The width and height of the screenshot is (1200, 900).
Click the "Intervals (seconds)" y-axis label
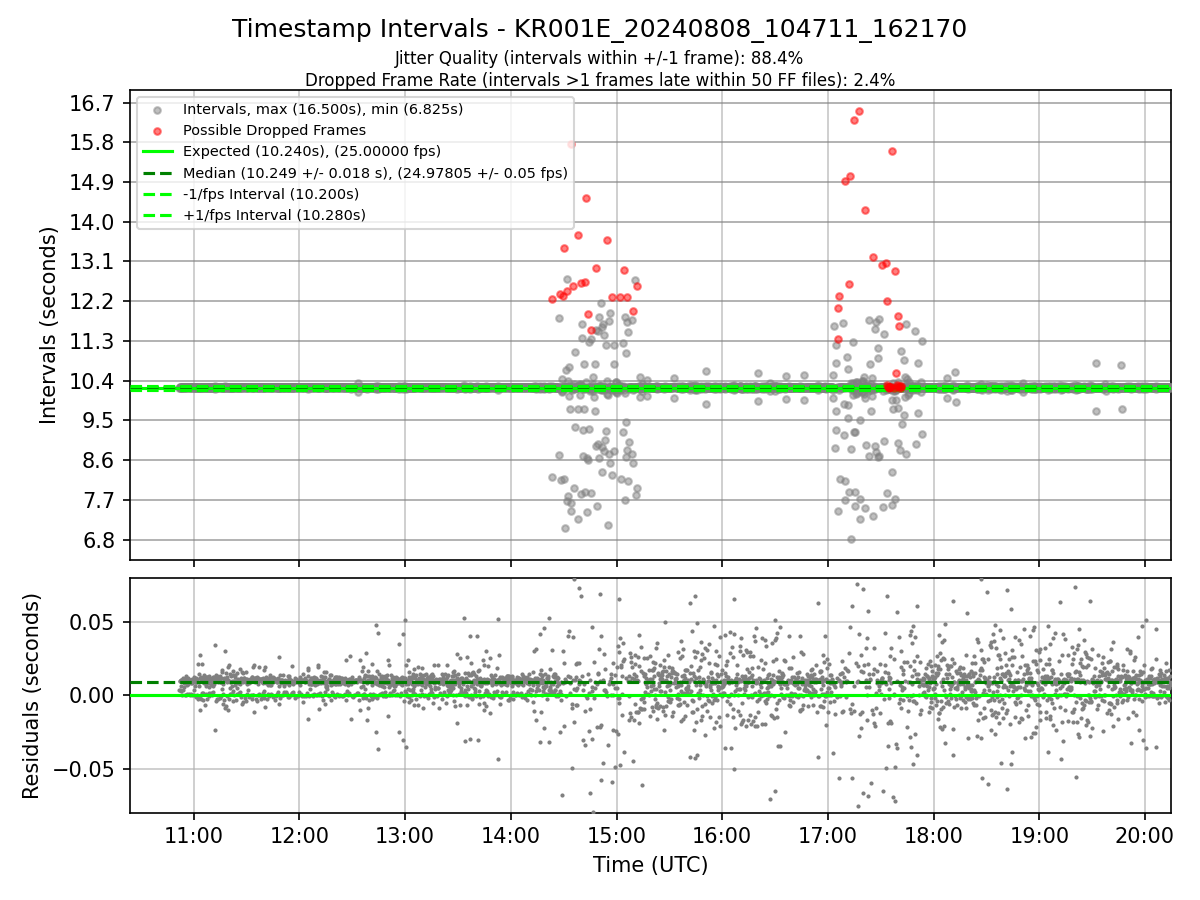[49, 325]
